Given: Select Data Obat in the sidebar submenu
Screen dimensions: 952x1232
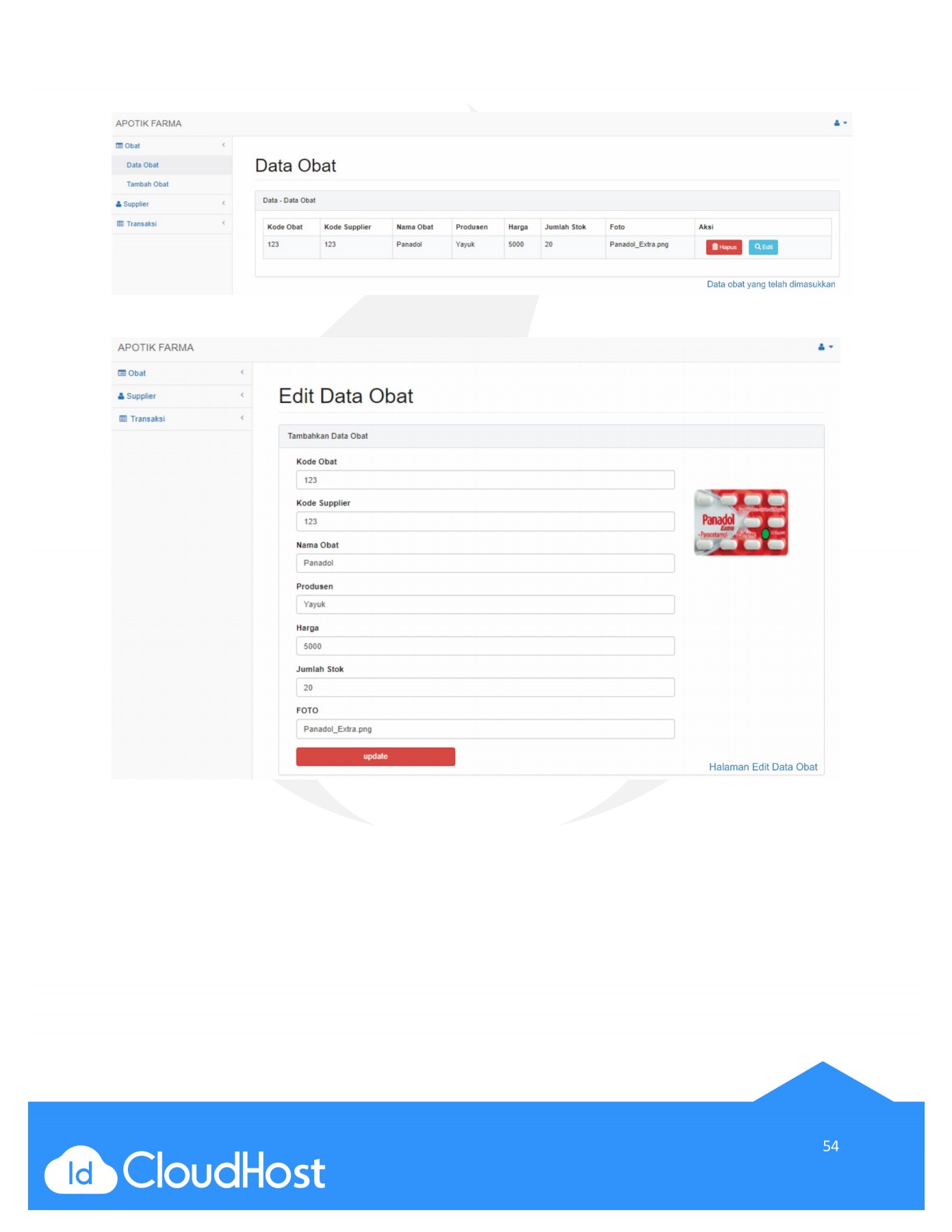Looking at the screenshot, I should pos(142,165).
